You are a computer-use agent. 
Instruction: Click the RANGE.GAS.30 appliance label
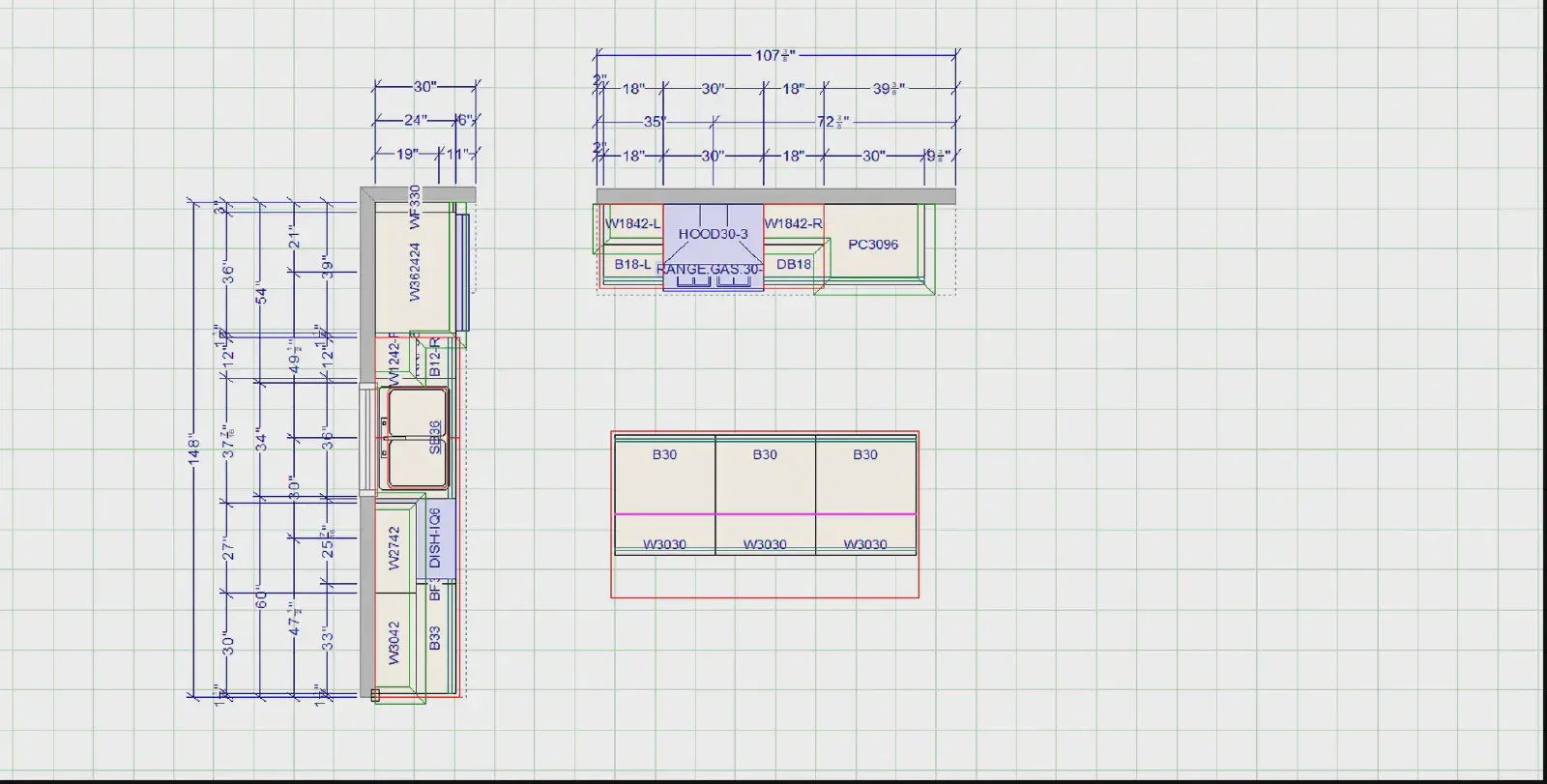(x=709, y=270)
